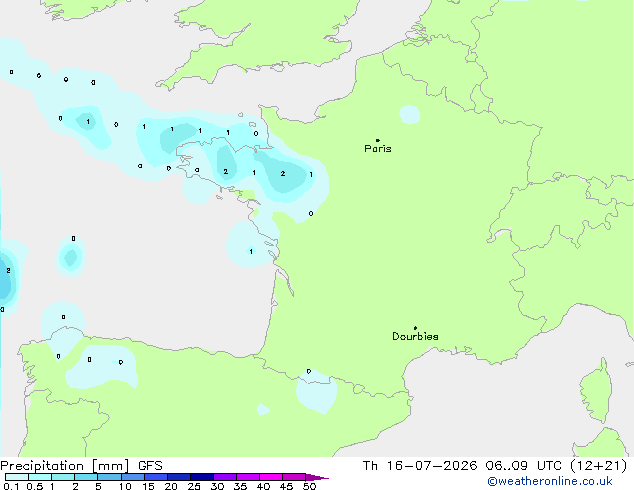
Task: Click the 'GFS' model label
Action: [150, 466]
